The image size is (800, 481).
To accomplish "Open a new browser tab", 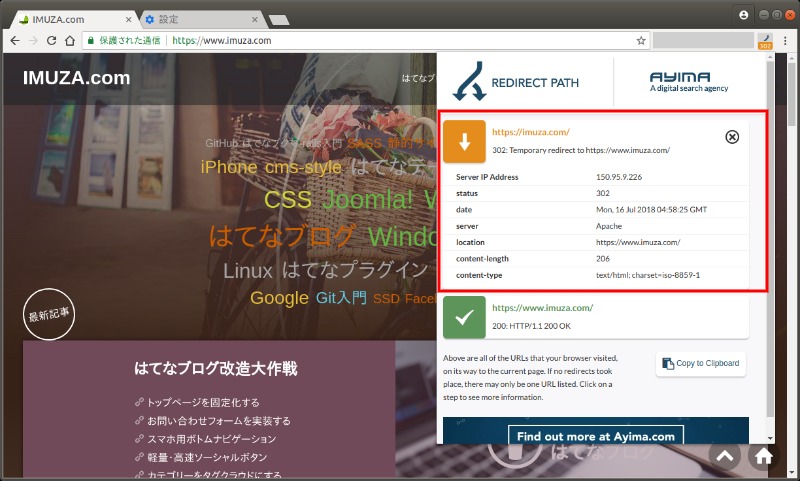I will pos(279,20).
